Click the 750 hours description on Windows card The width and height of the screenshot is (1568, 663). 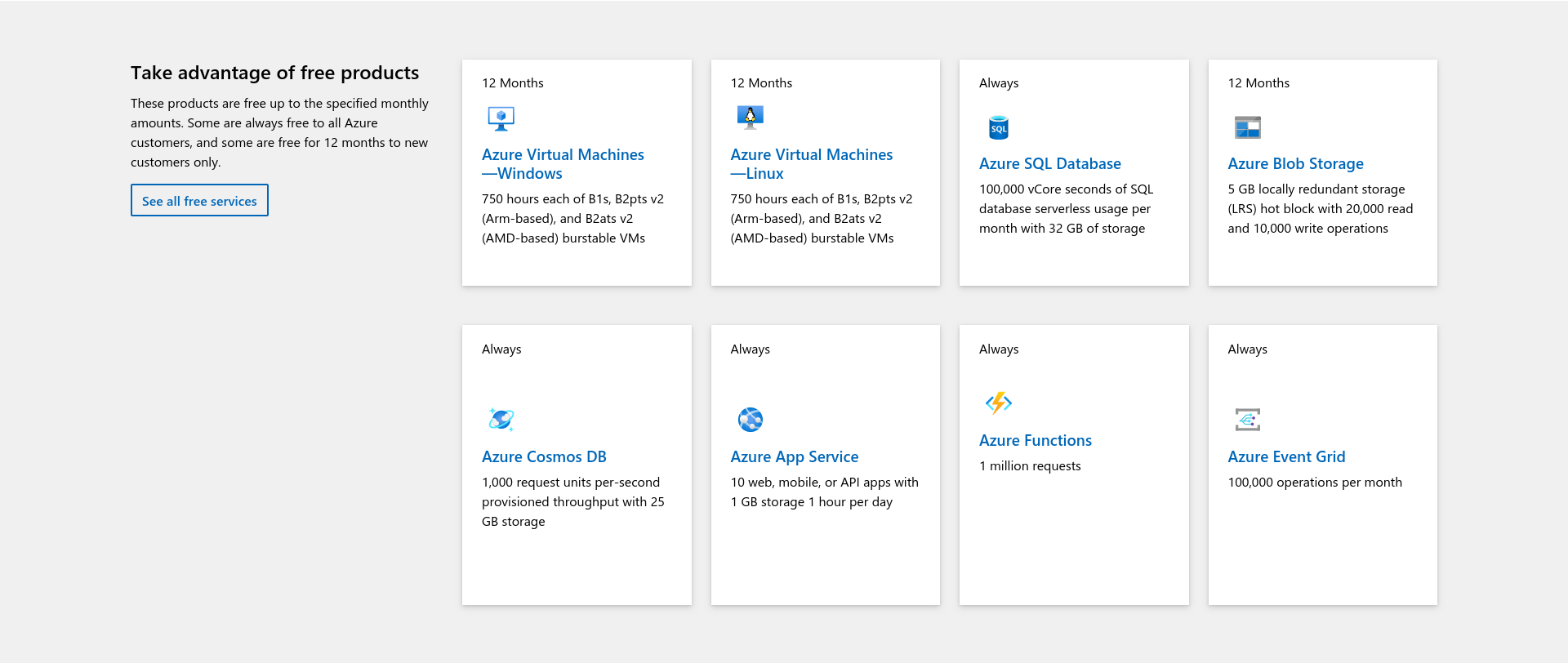pyautogui.click(x=572, y=219)
